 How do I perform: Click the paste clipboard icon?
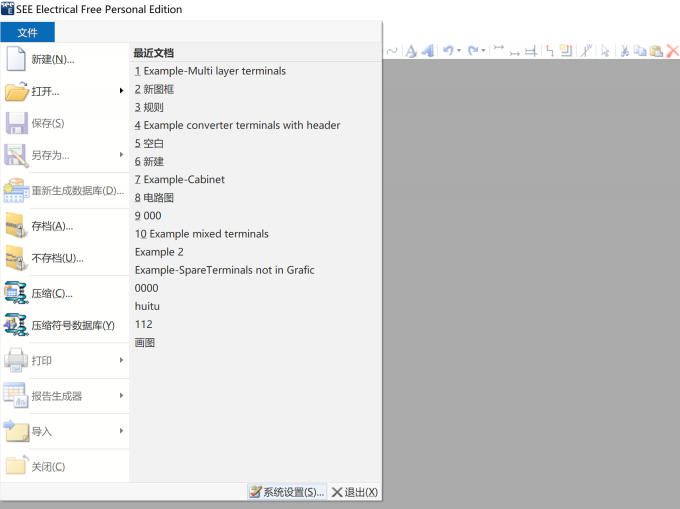(x=656, y=51)
